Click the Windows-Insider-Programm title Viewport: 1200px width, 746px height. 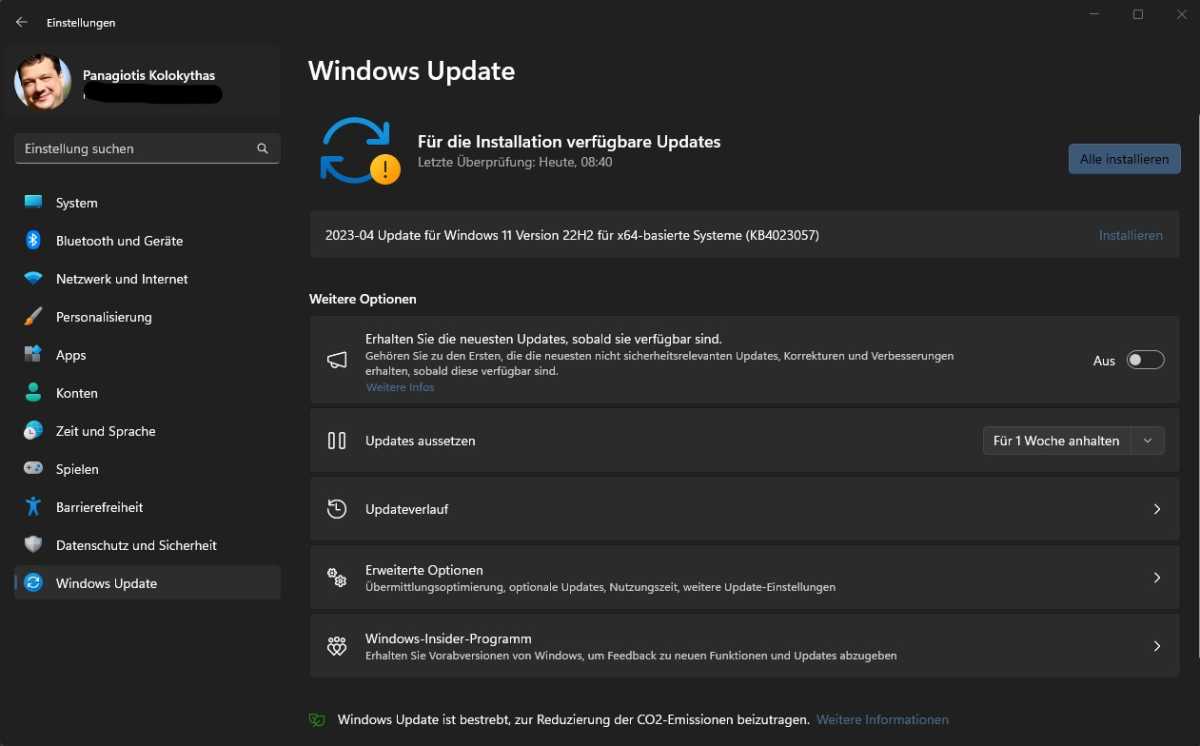(x=448, y=638)
